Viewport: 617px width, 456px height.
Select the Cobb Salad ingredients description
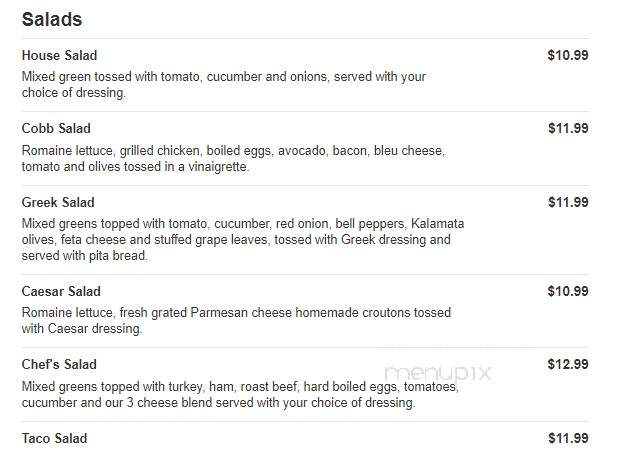(233, 159)
